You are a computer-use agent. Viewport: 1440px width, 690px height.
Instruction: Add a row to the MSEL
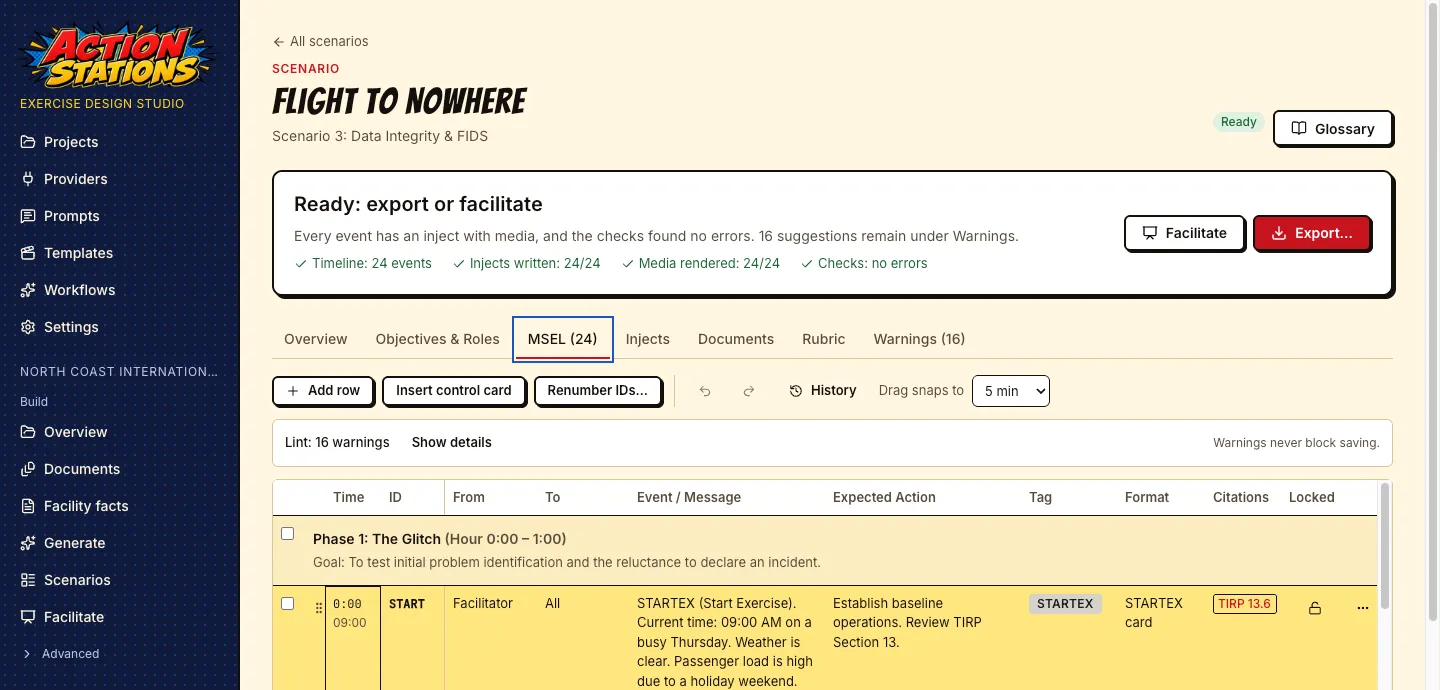tap(323, 391)
